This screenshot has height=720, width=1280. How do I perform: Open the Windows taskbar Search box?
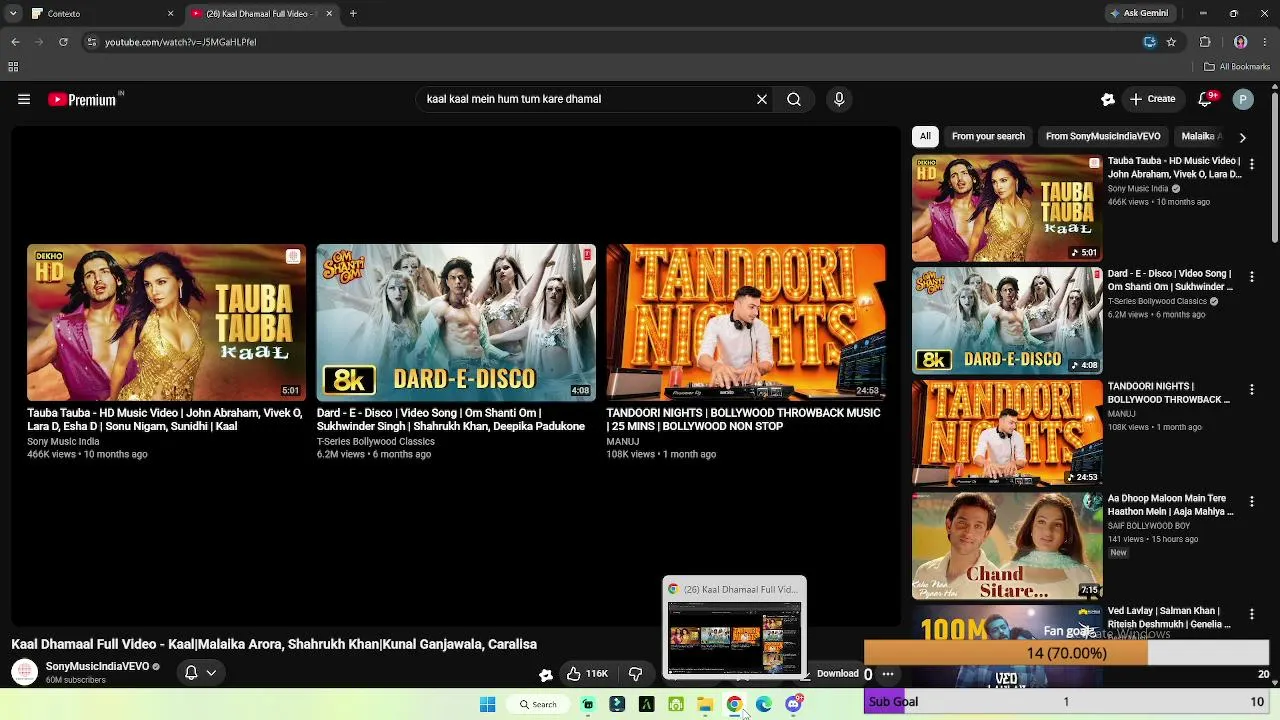click(x=538, y=704)
